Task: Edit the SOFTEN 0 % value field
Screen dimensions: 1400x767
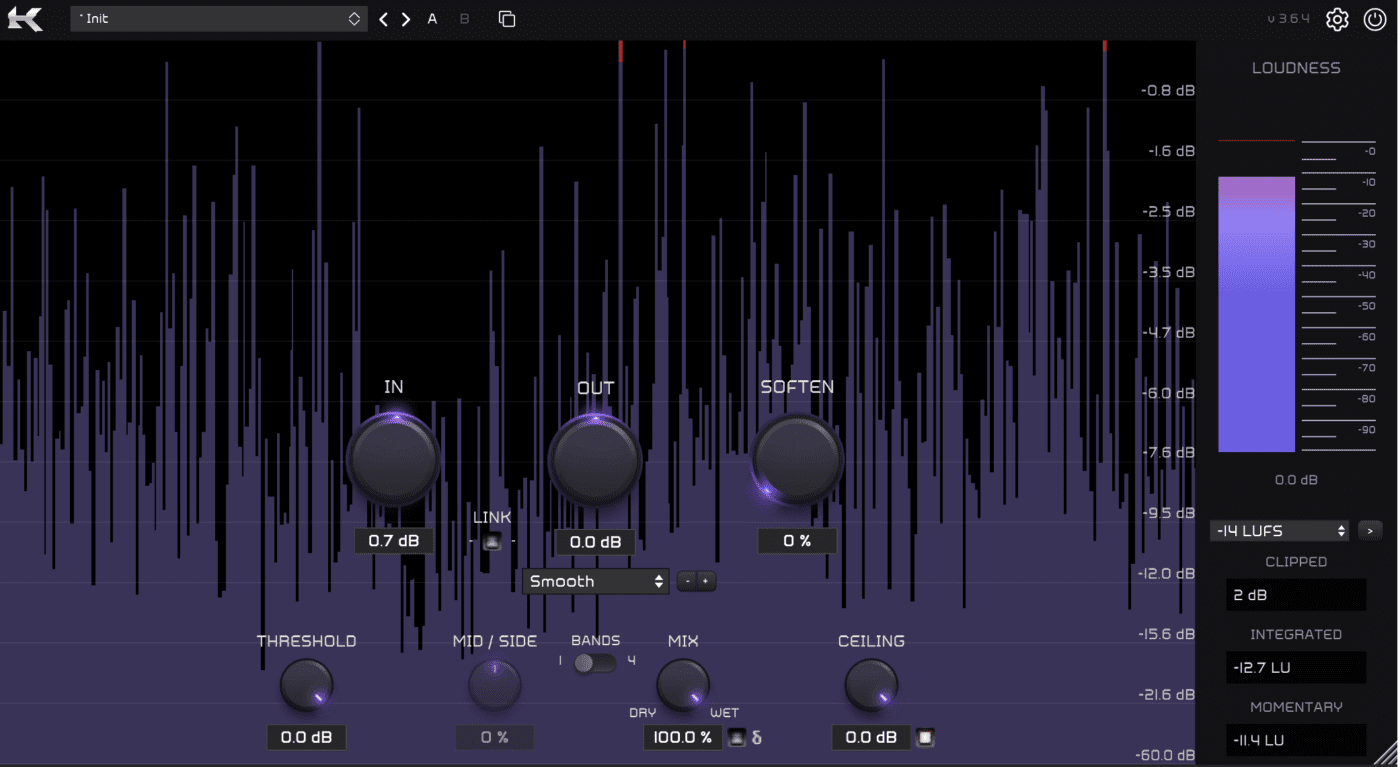Action: (x=797, y=541)
